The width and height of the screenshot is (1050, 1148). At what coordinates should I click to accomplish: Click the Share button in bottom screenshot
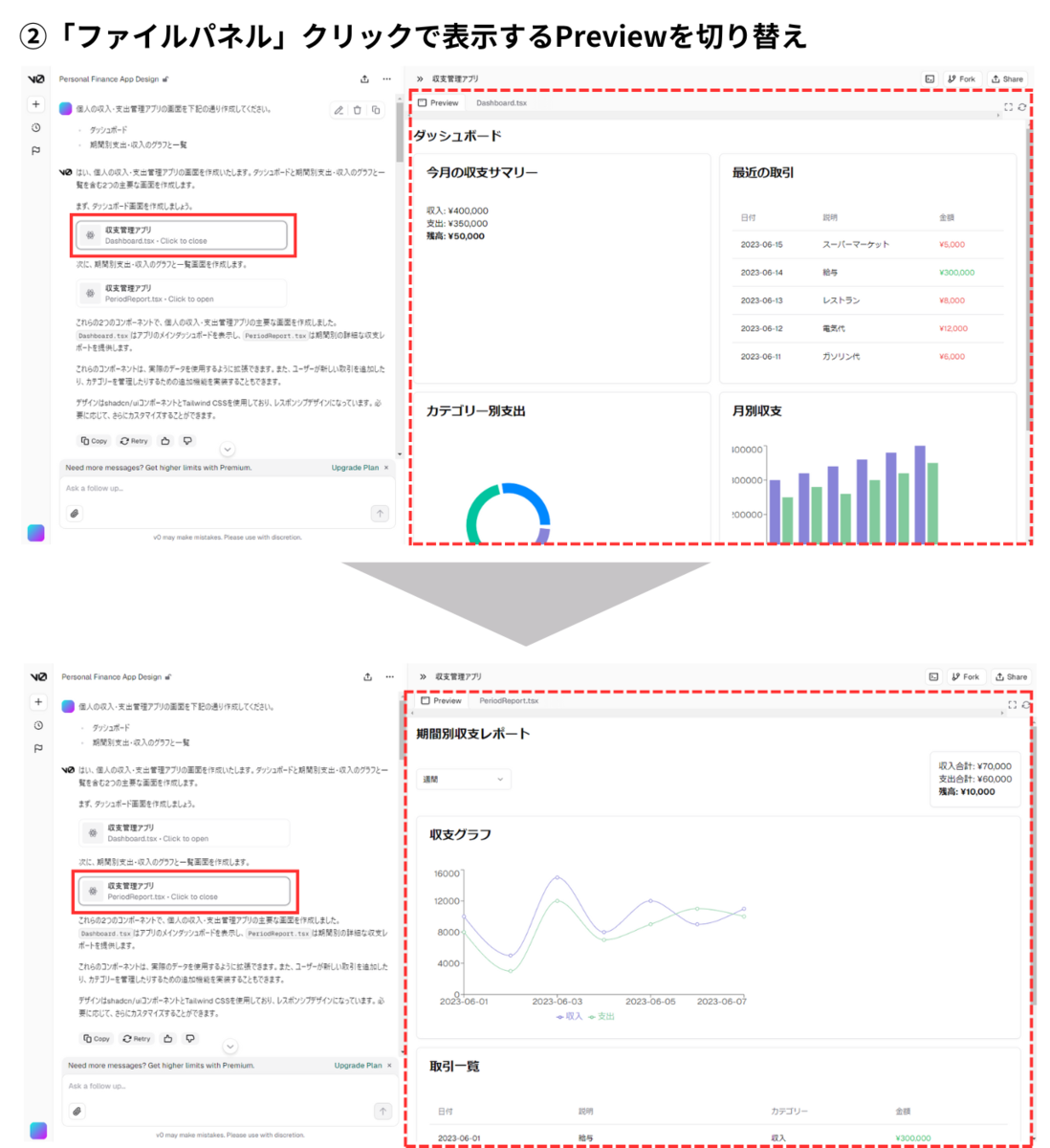(1012, 676)
